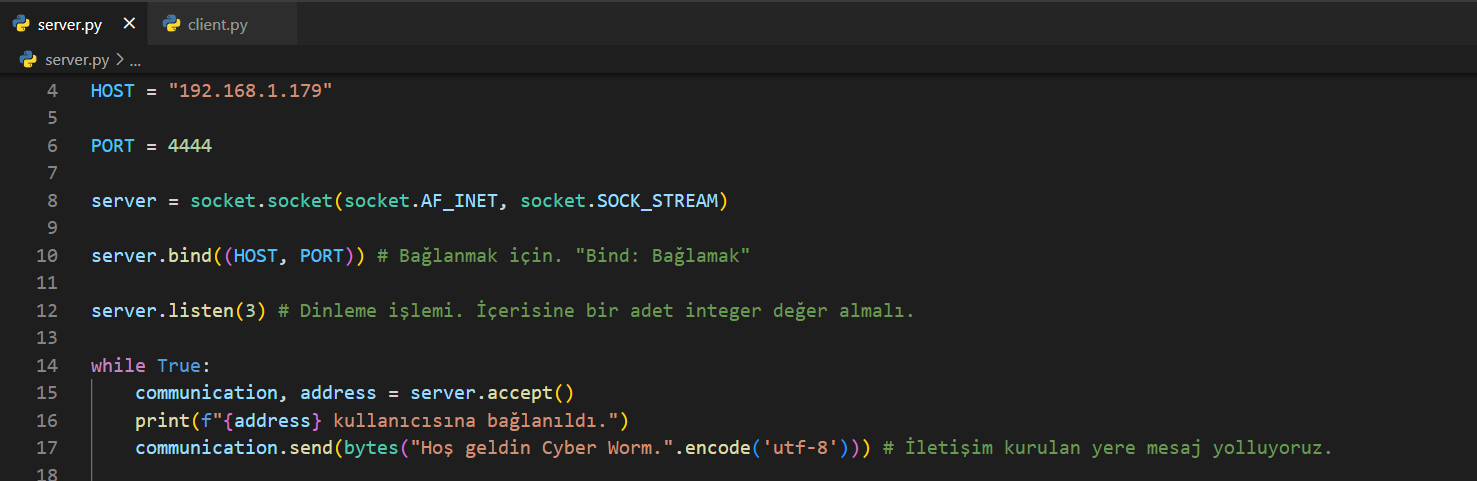
Task: Click the Python icon on client.py tab
Action: coord(171,24)
